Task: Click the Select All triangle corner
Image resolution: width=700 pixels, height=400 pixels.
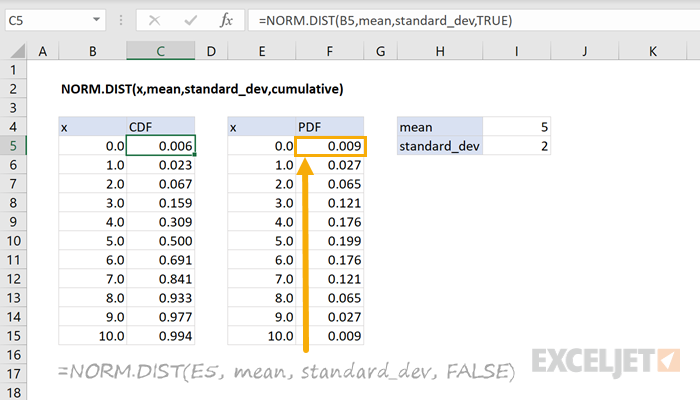Action: [17, 51]
